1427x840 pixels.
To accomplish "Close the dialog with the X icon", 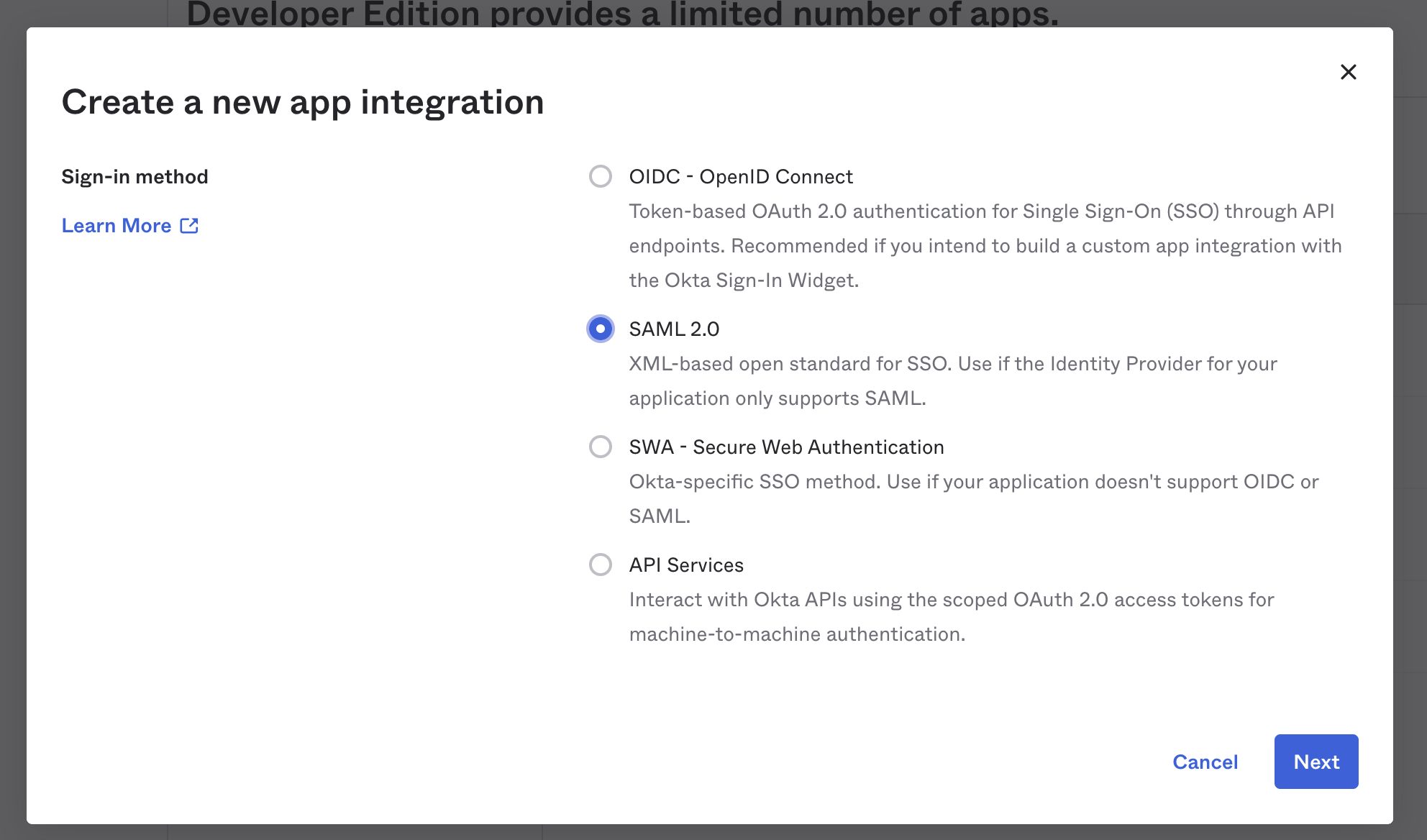I will (1348, 72).
